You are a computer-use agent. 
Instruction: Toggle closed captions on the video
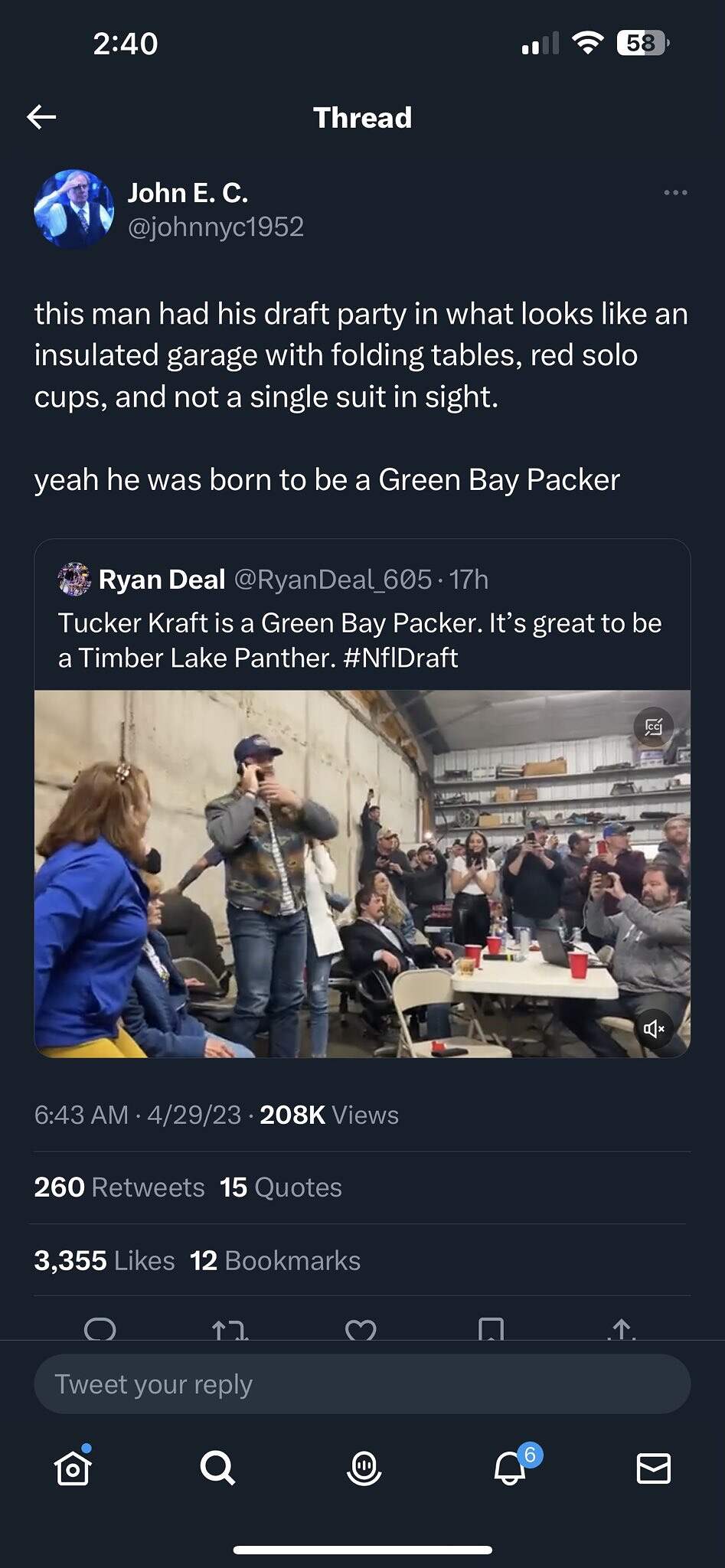pos(653,727)
